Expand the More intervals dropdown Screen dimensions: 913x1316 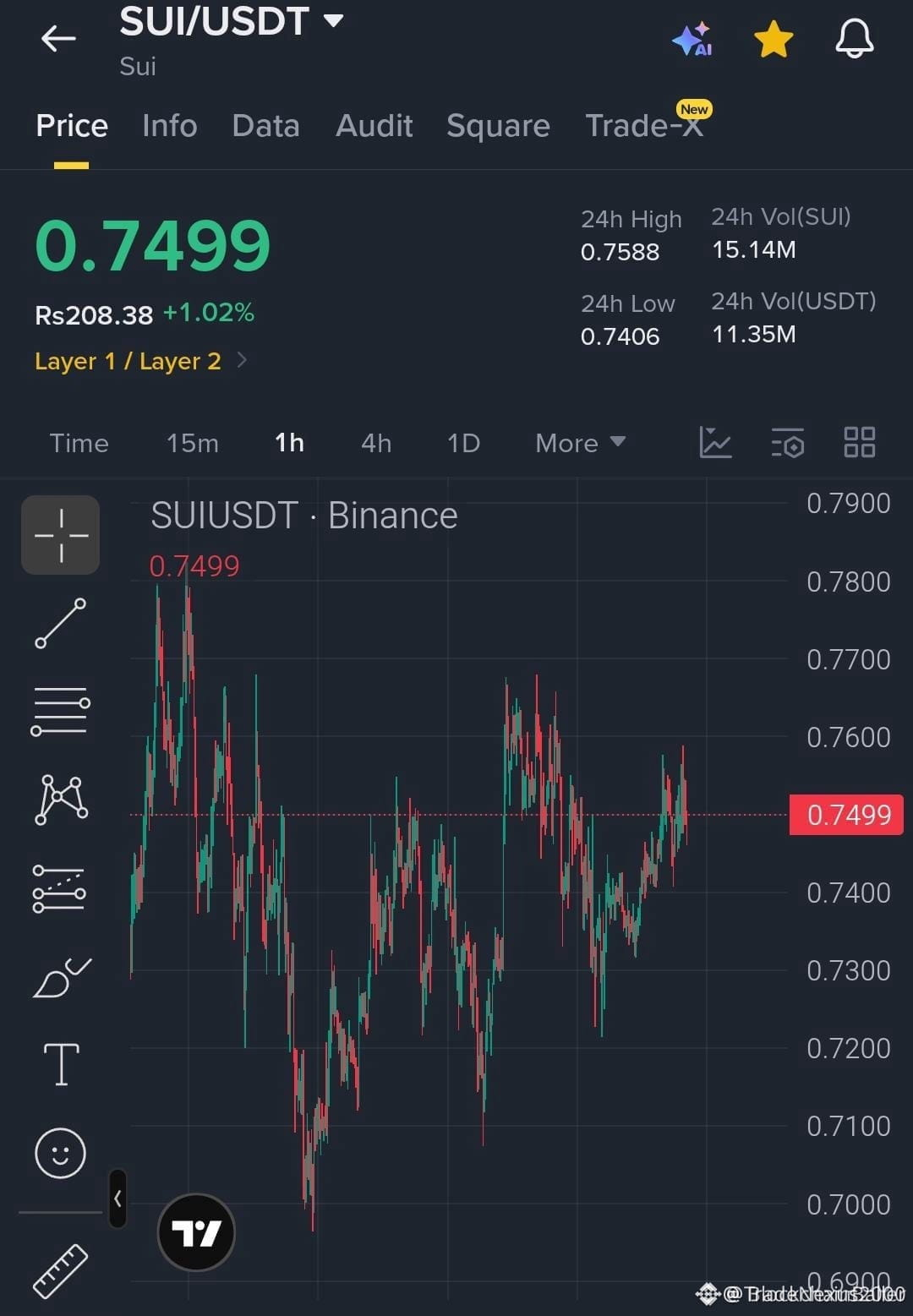[580, 443]
